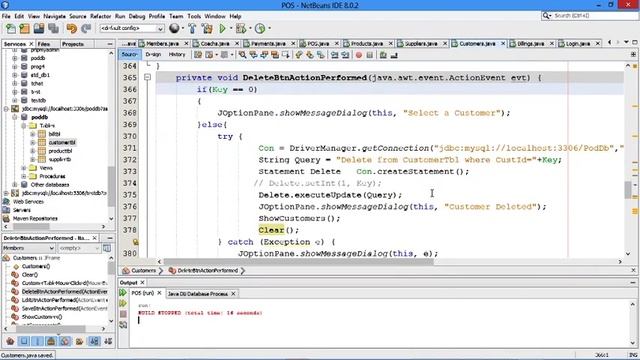Expand the Procedures folder node
Image resolution: width=640 pixels, height=360 pixels.
(x=24, y=176)
